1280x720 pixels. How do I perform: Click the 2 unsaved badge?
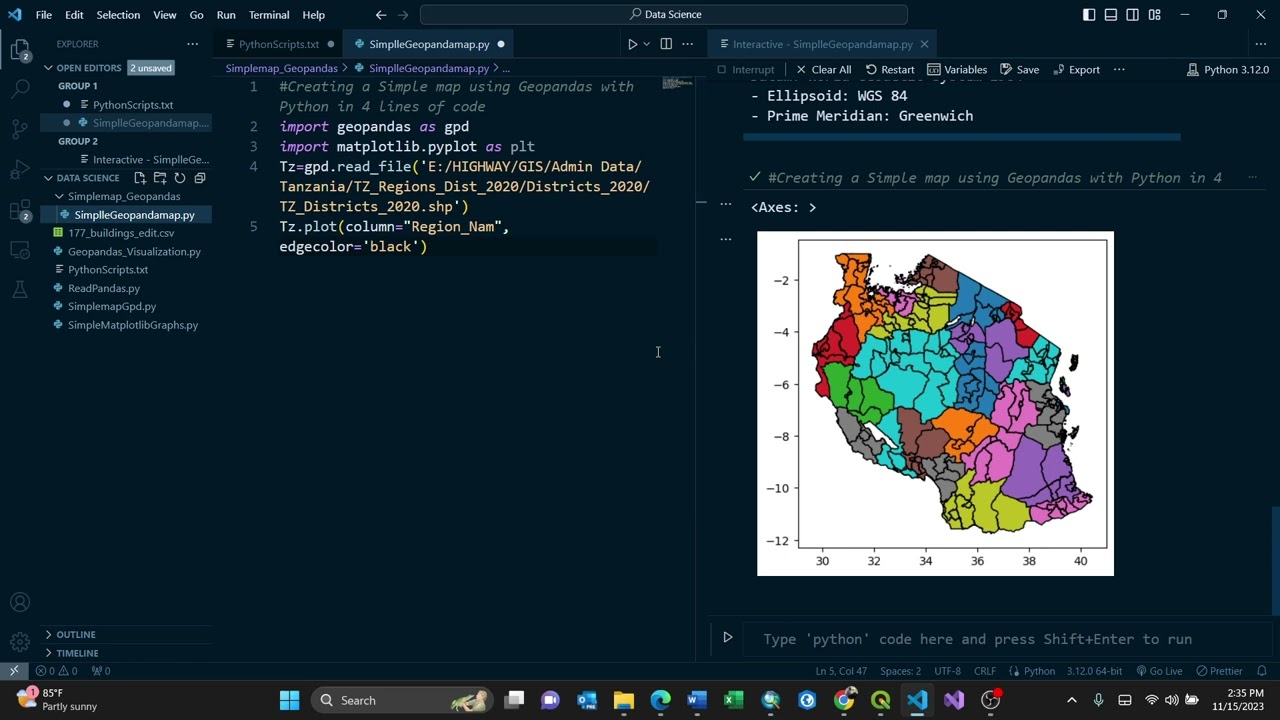coord(151,68)
